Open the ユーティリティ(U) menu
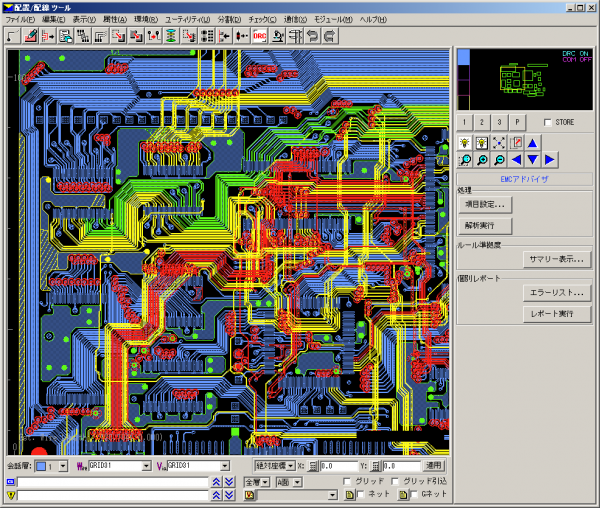The width and height of the screenshot is (600, 508). [x=187, y=19]
